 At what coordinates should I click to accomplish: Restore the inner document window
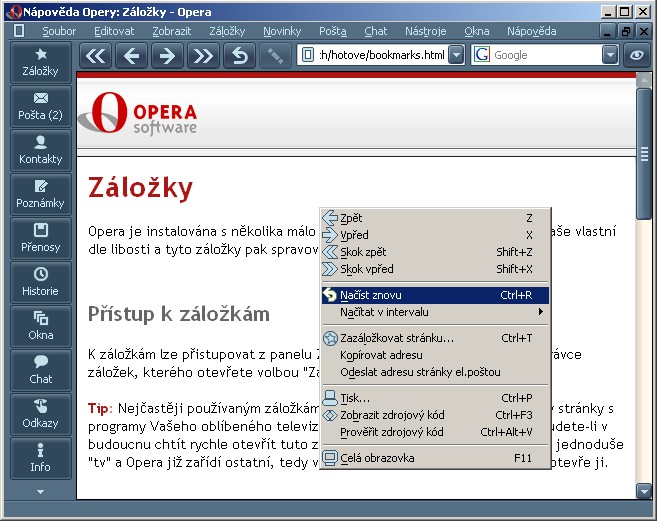point(626,31)
